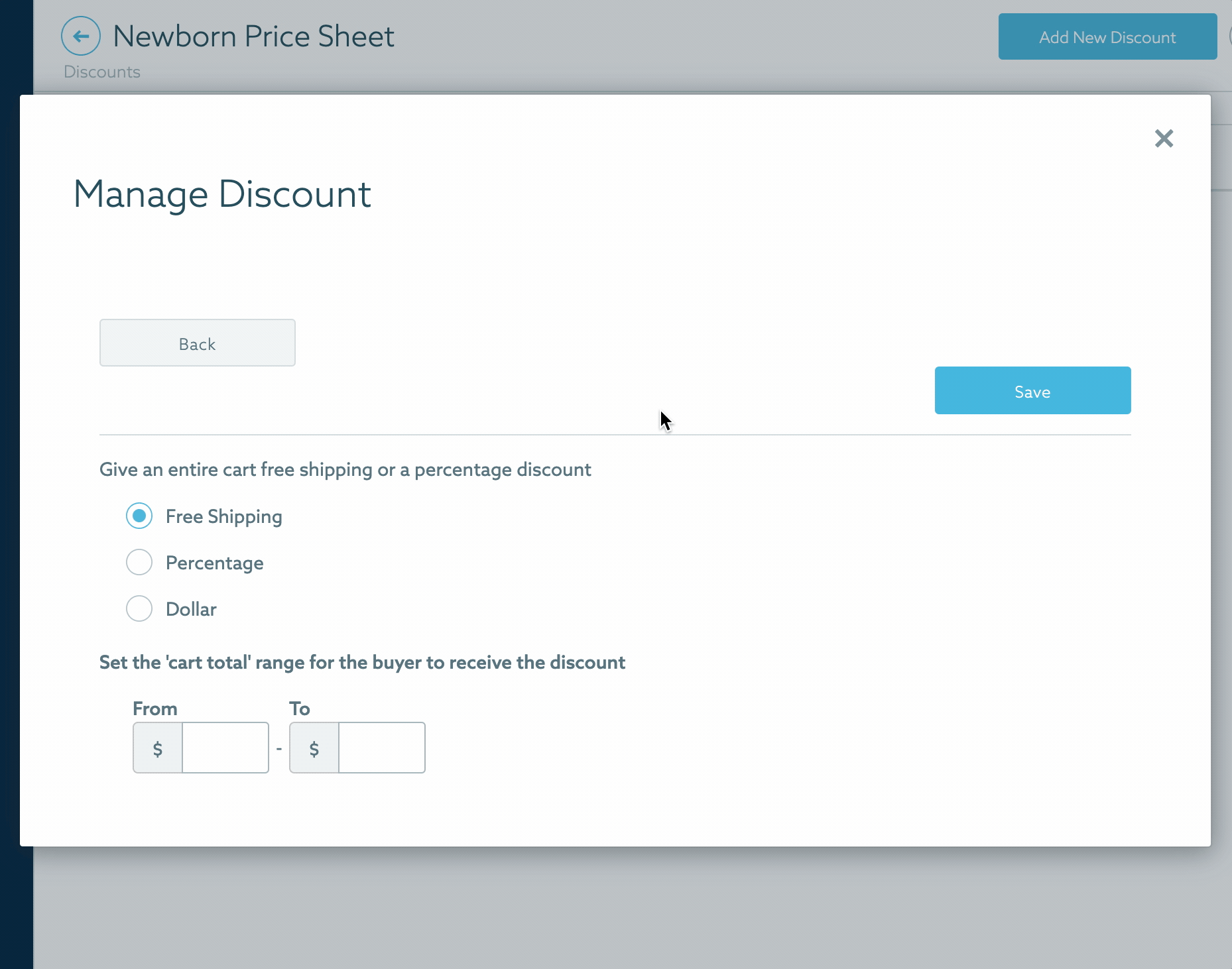The image size is (1232, 969).
Task: Save the discount settings
Action: tap(1032, 390)
